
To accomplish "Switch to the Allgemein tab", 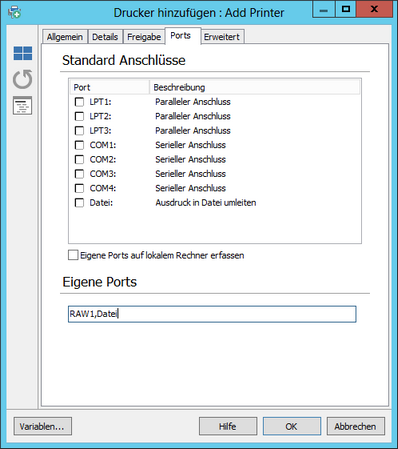I will click(x=65, y=37).
